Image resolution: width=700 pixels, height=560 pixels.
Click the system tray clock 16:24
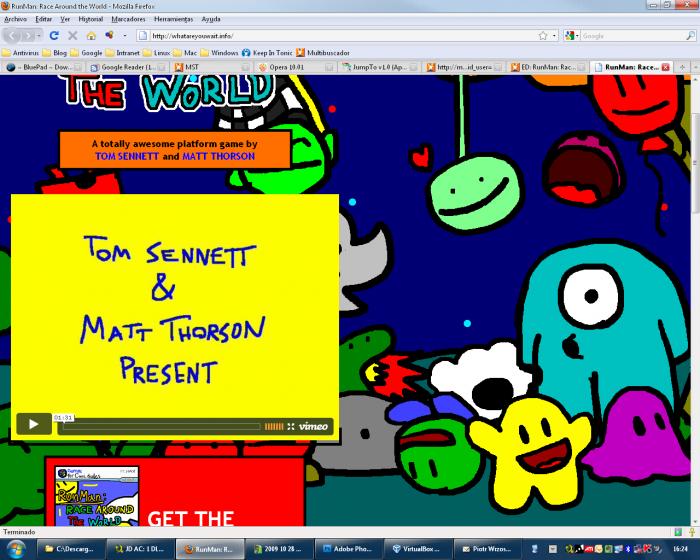[x=681, y=549]
